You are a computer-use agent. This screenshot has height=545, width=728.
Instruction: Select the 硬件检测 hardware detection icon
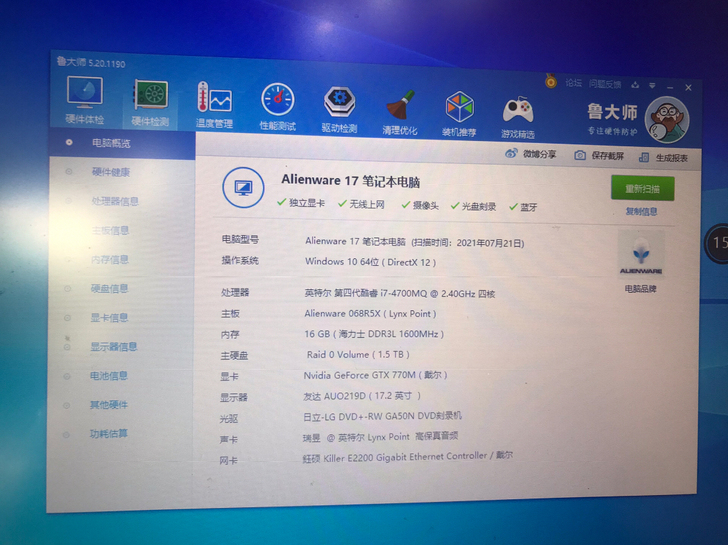(150, 103)
